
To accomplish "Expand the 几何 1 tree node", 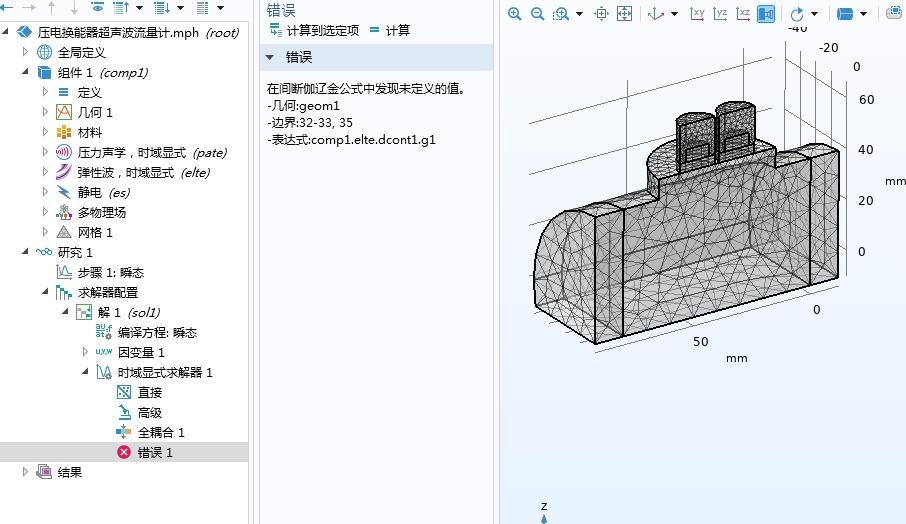I will pyautogui.click(x=46, y=112).
